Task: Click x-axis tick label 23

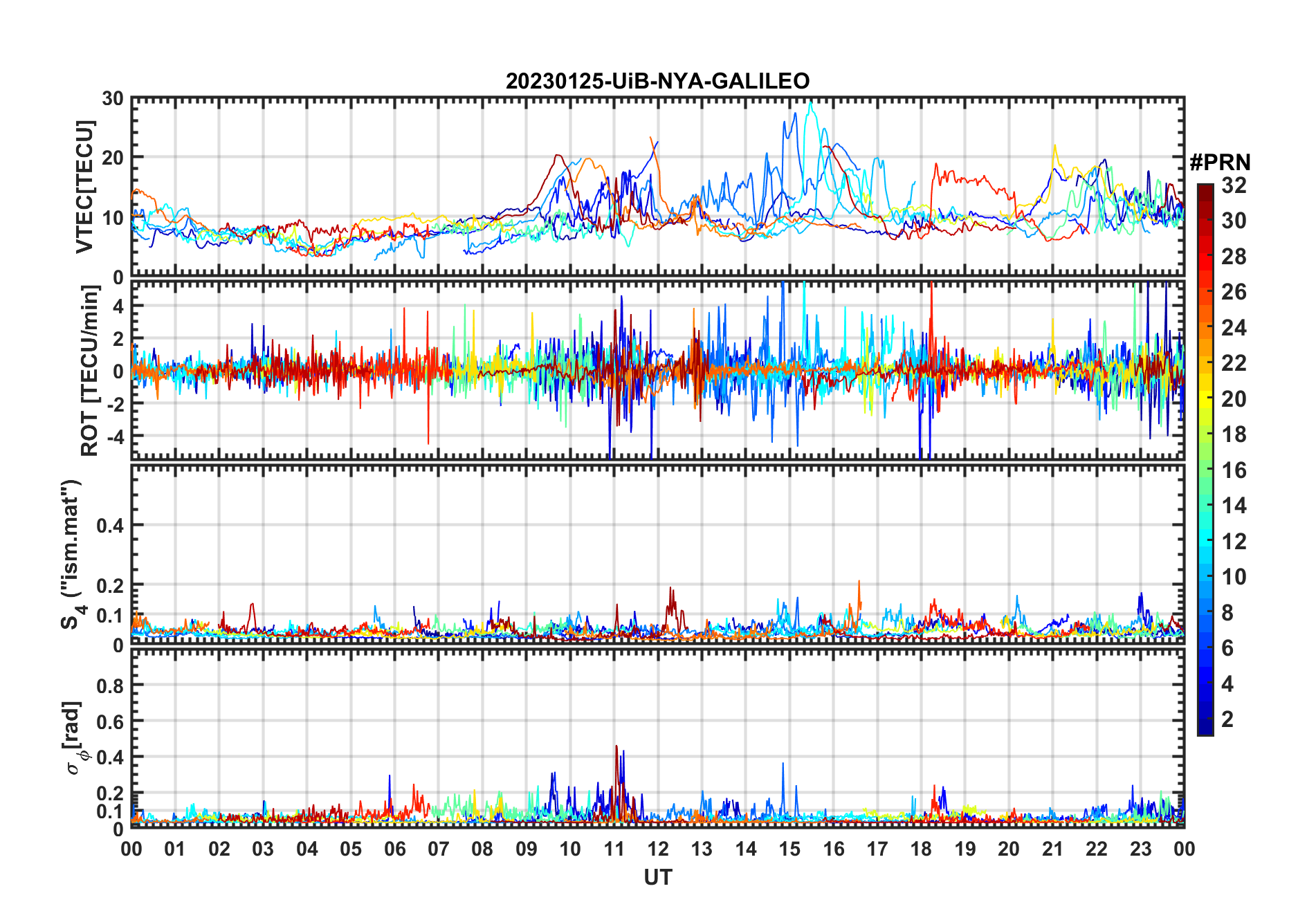Action: click(1140, 849)
